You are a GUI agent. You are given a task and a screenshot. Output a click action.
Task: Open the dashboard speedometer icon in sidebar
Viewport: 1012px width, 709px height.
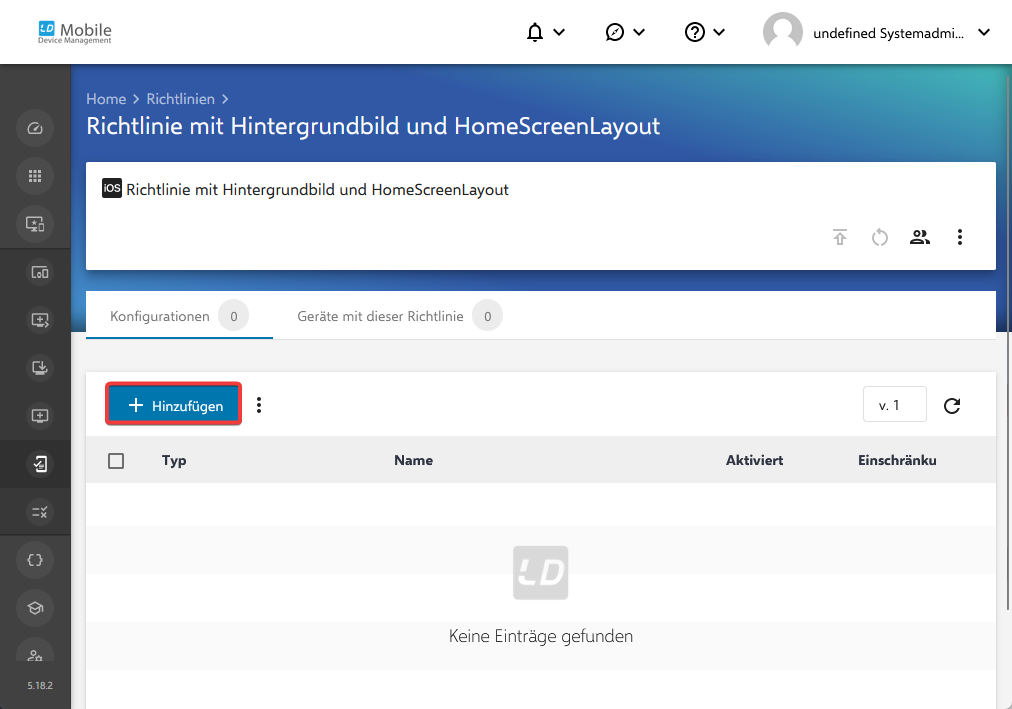35,128
